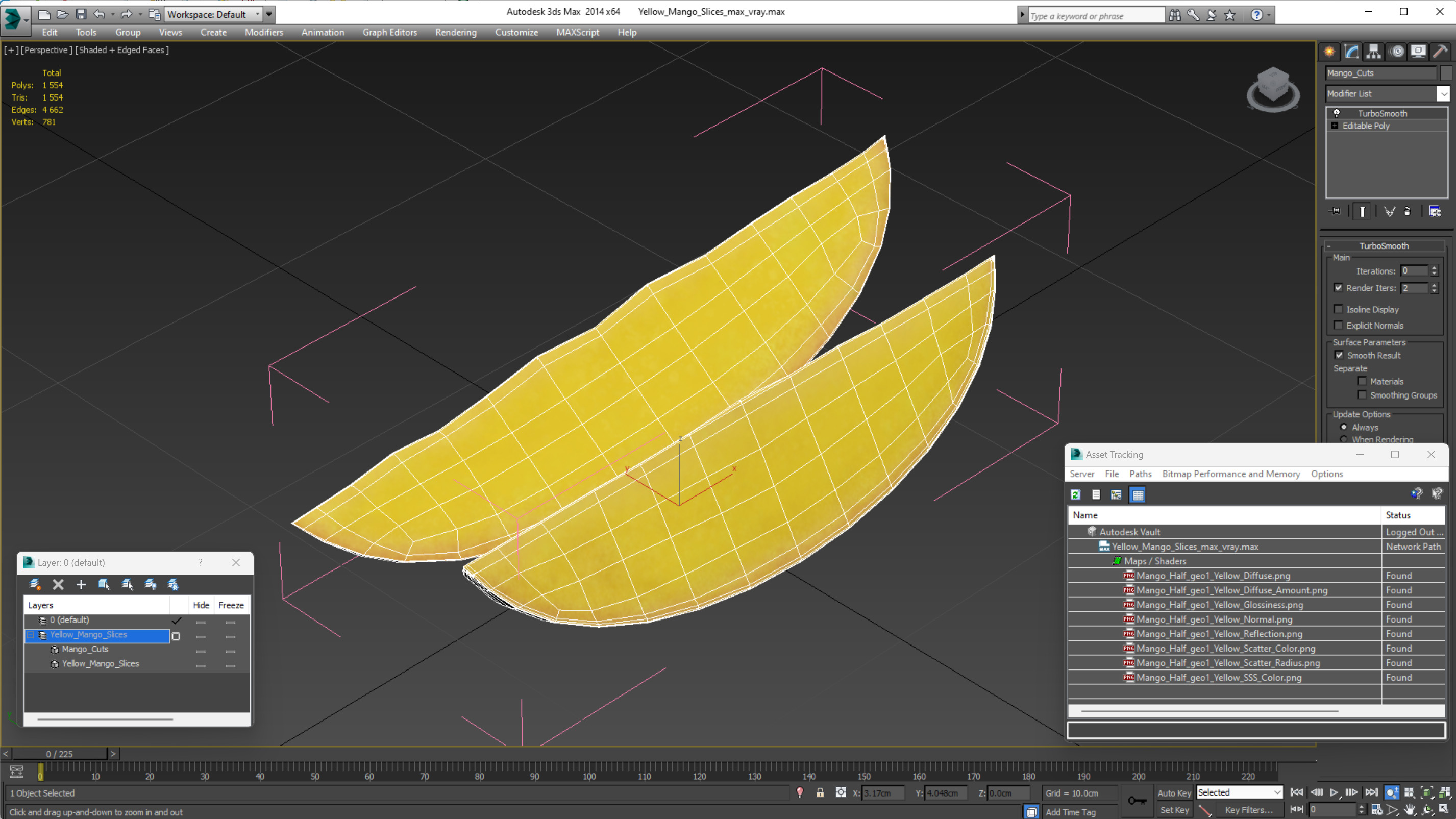Click the search binoculars icon
1456x819 pixels.
[x=1174, y=15]
